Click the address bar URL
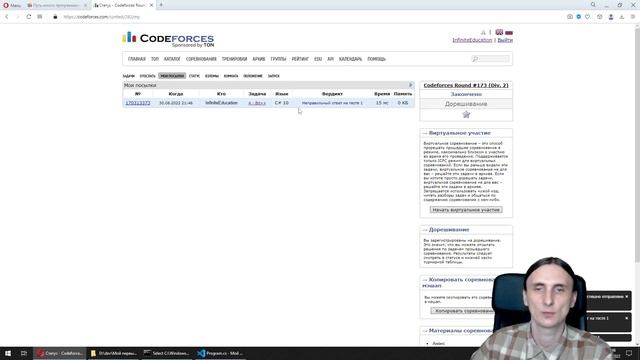 pos(102,17)
